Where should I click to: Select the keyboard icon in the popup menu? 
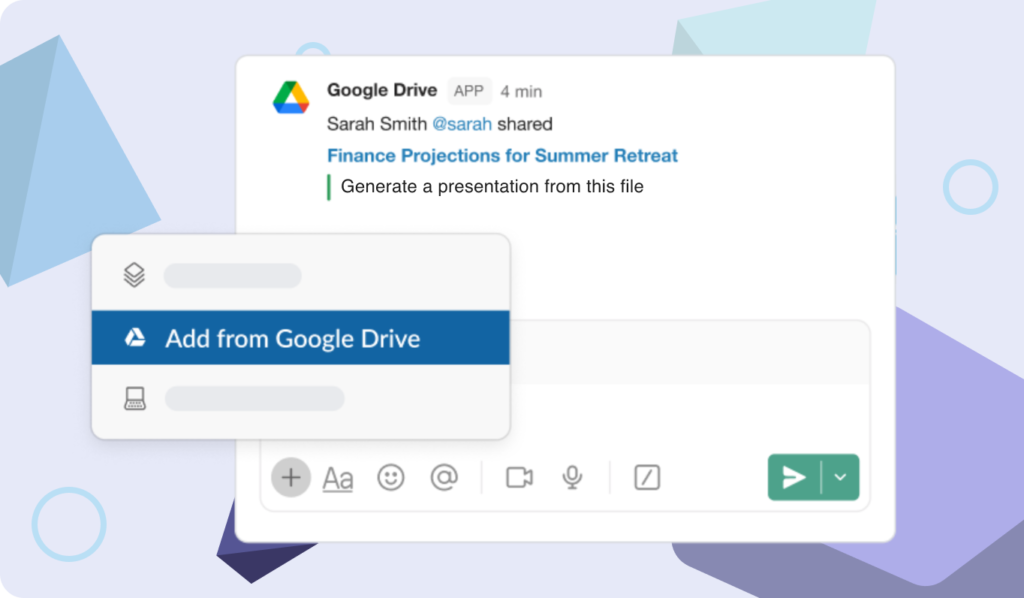(x=133, y=397)
